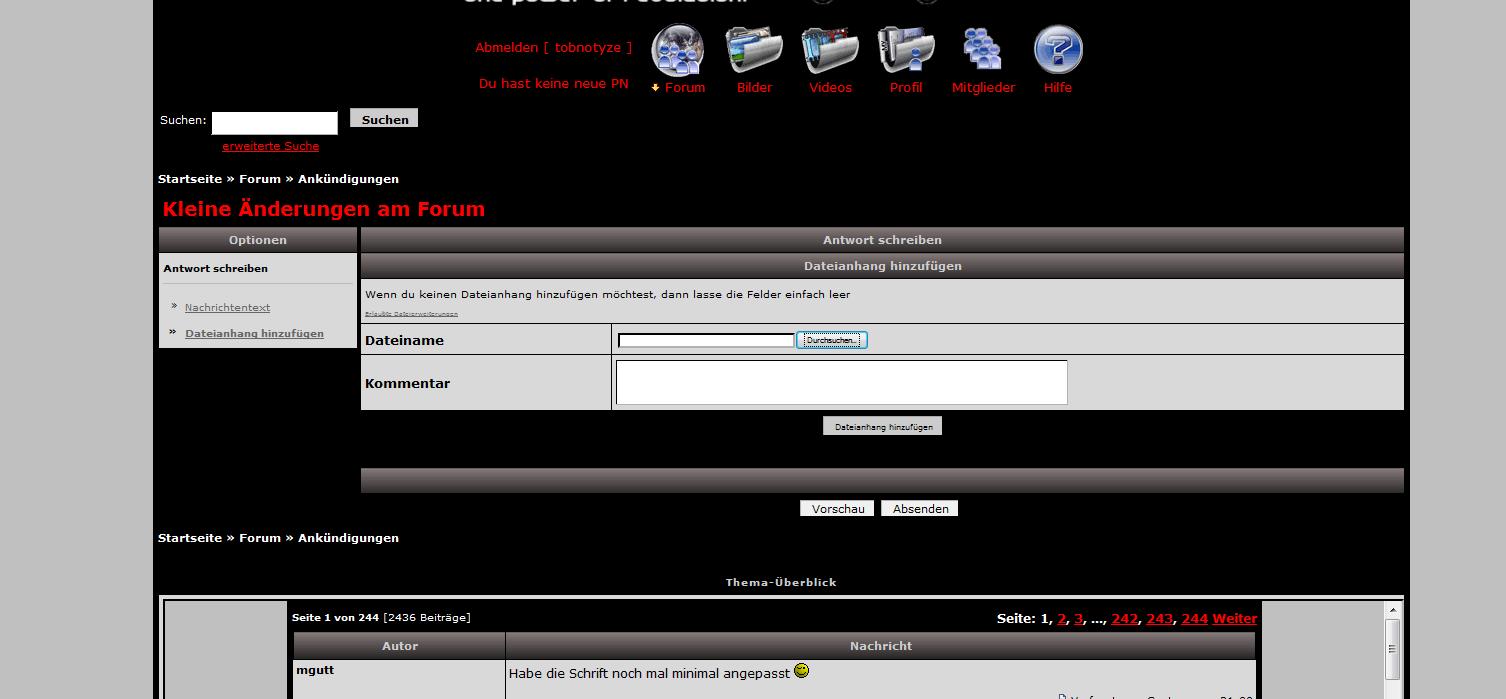Open the Hilfe question mark icon
Screen dimensions: 1506x699
(1058, 50)
